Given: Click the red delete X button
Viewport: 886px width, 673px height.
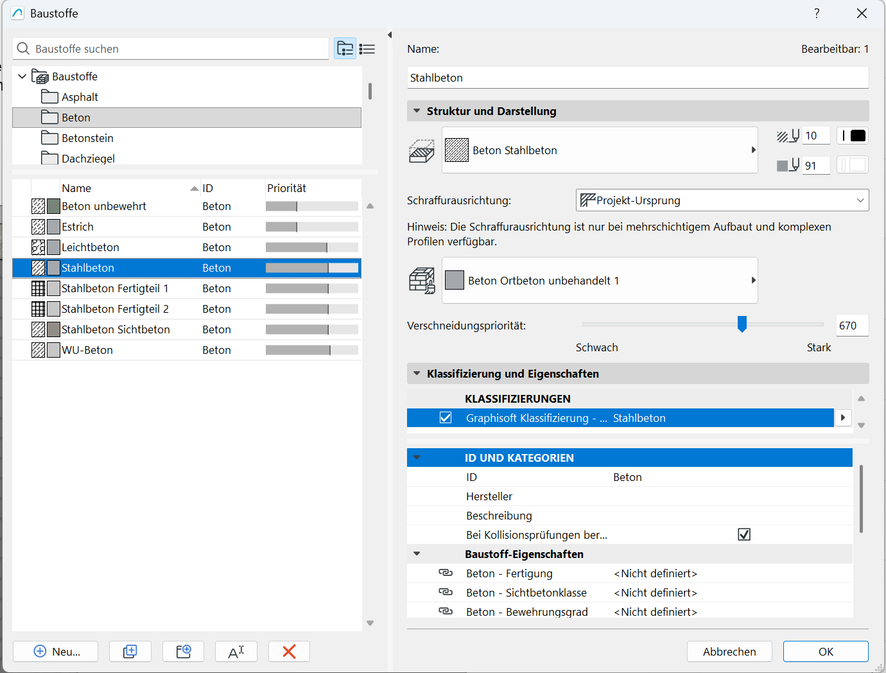Looking at the screenshot, I should coord(289,652).
